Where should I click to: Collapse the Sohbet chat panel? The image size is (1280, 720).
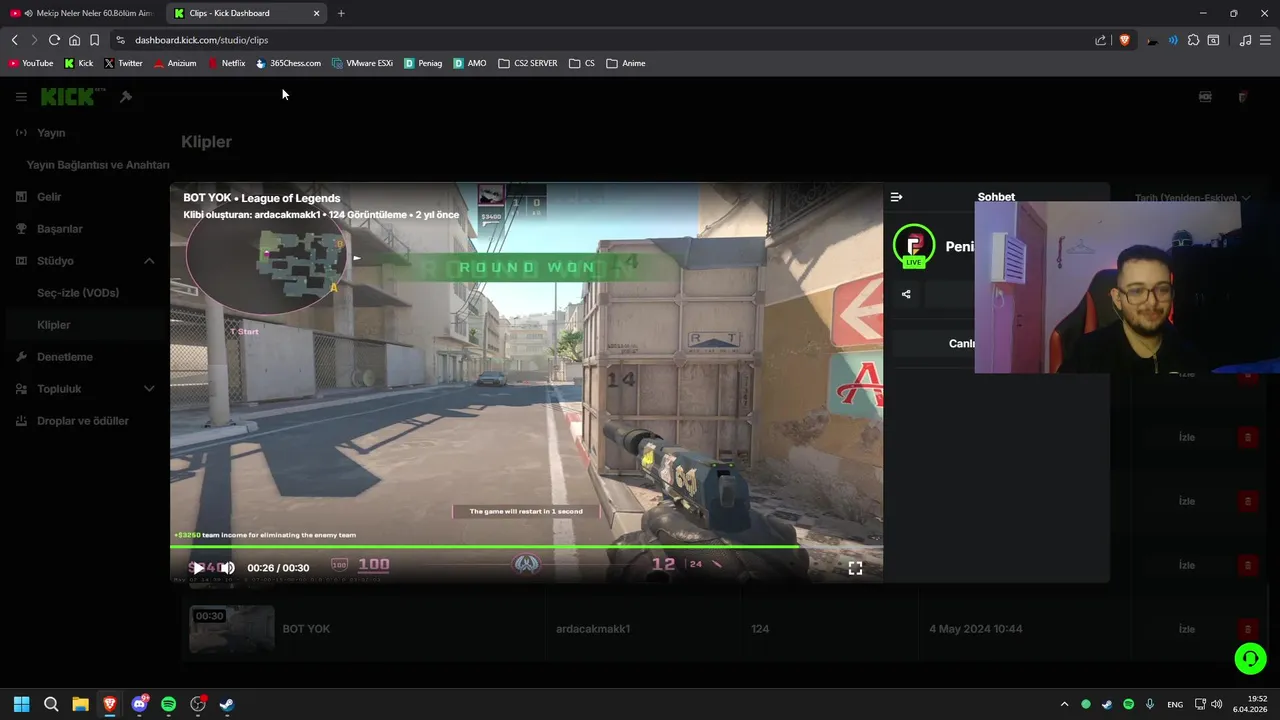896,197
